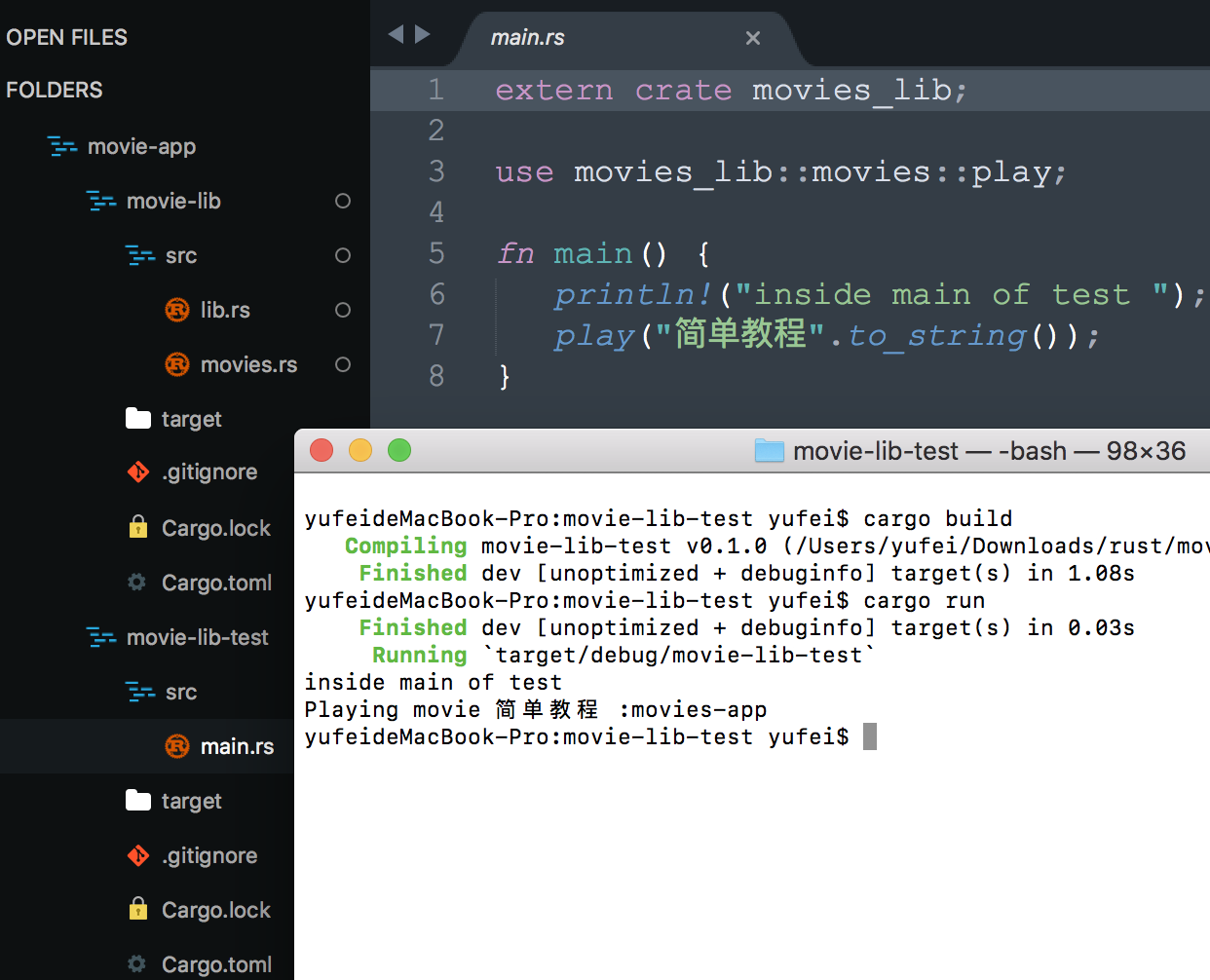This screenshot has width=1210, height=980.
Task: Click the gear icon of movie-lib-test Cargo.toml
Action: coord(137,963)
